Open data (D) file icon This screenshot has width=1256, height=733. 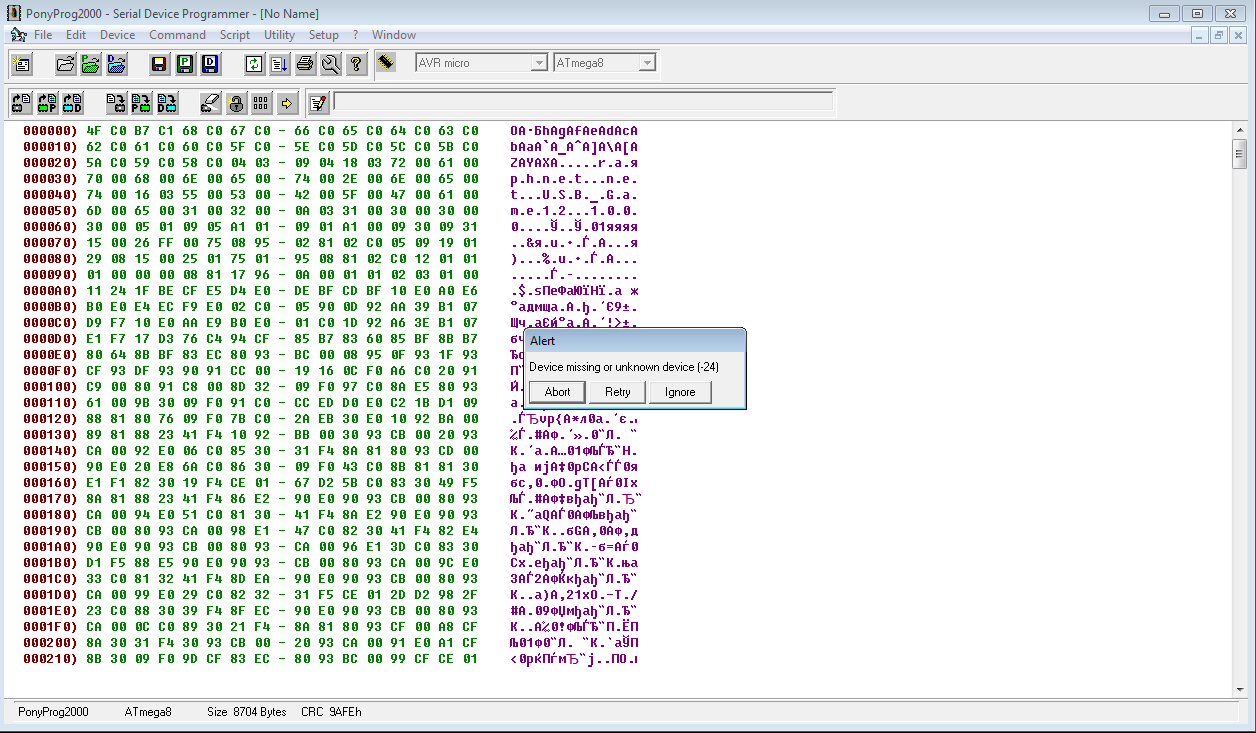point(116,64)
